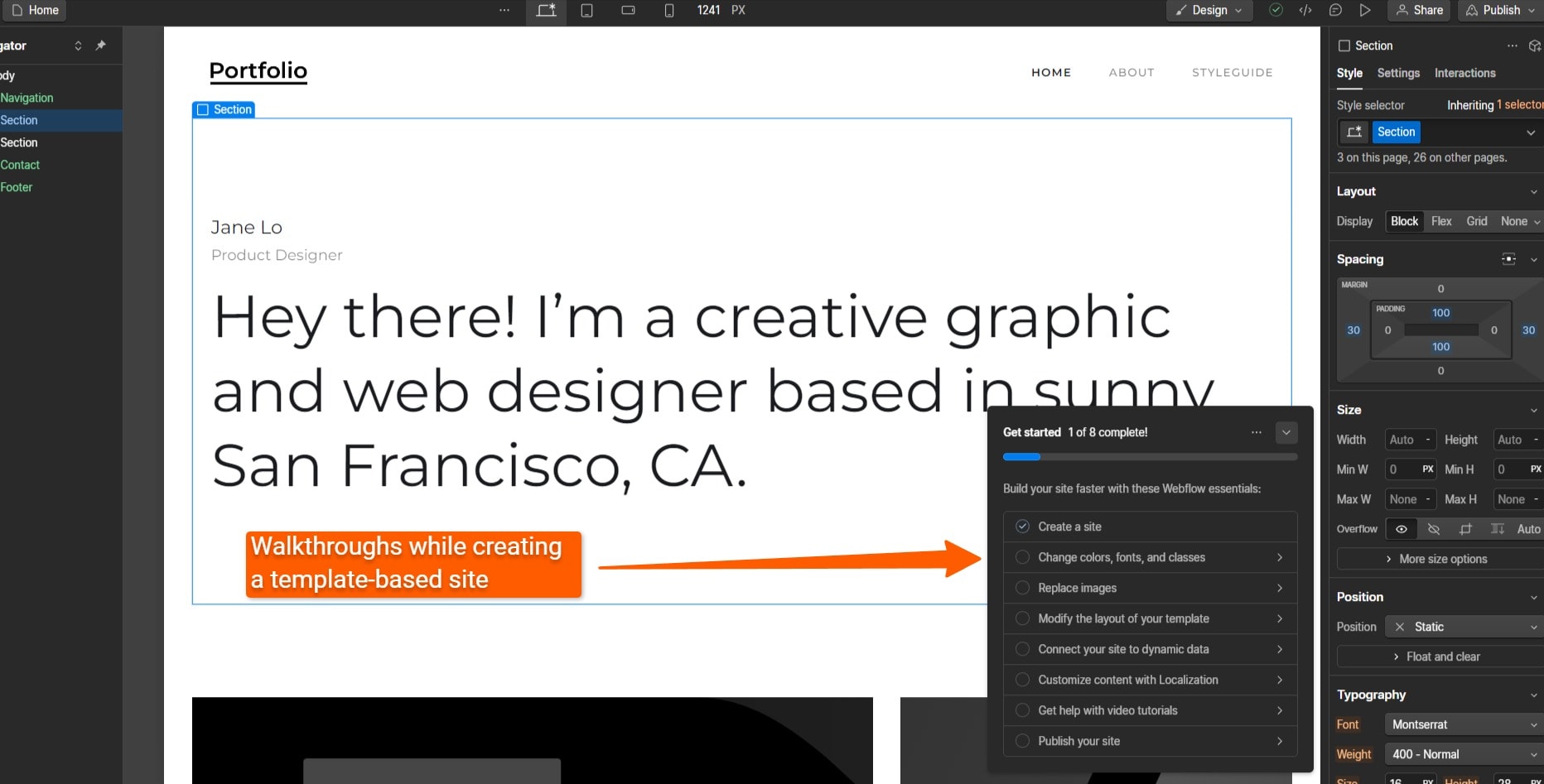Mark Replace images step circle
1544x784 pixels.
[1023, 588]
